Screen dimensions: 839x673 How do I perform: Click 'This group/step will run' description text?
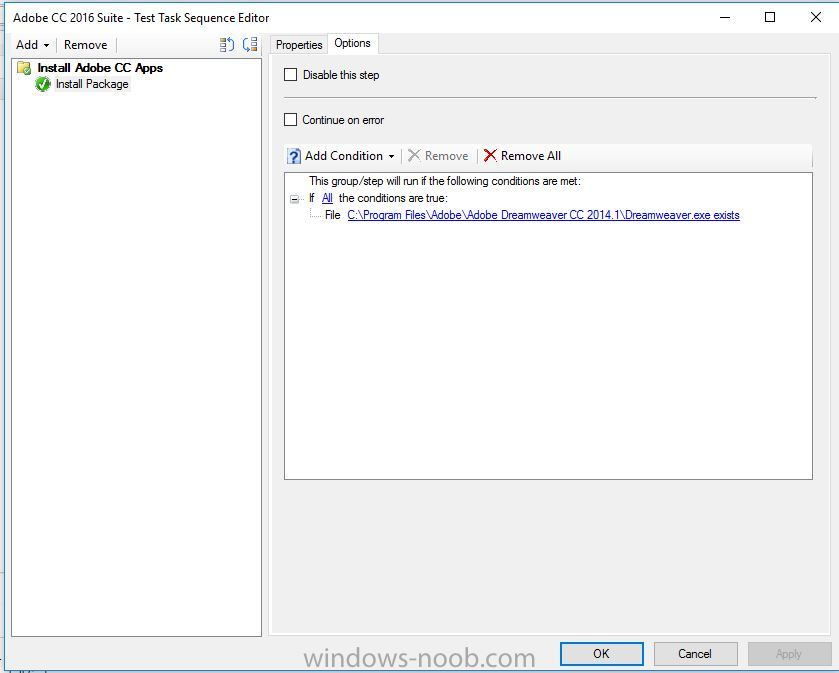coord(445,181)
